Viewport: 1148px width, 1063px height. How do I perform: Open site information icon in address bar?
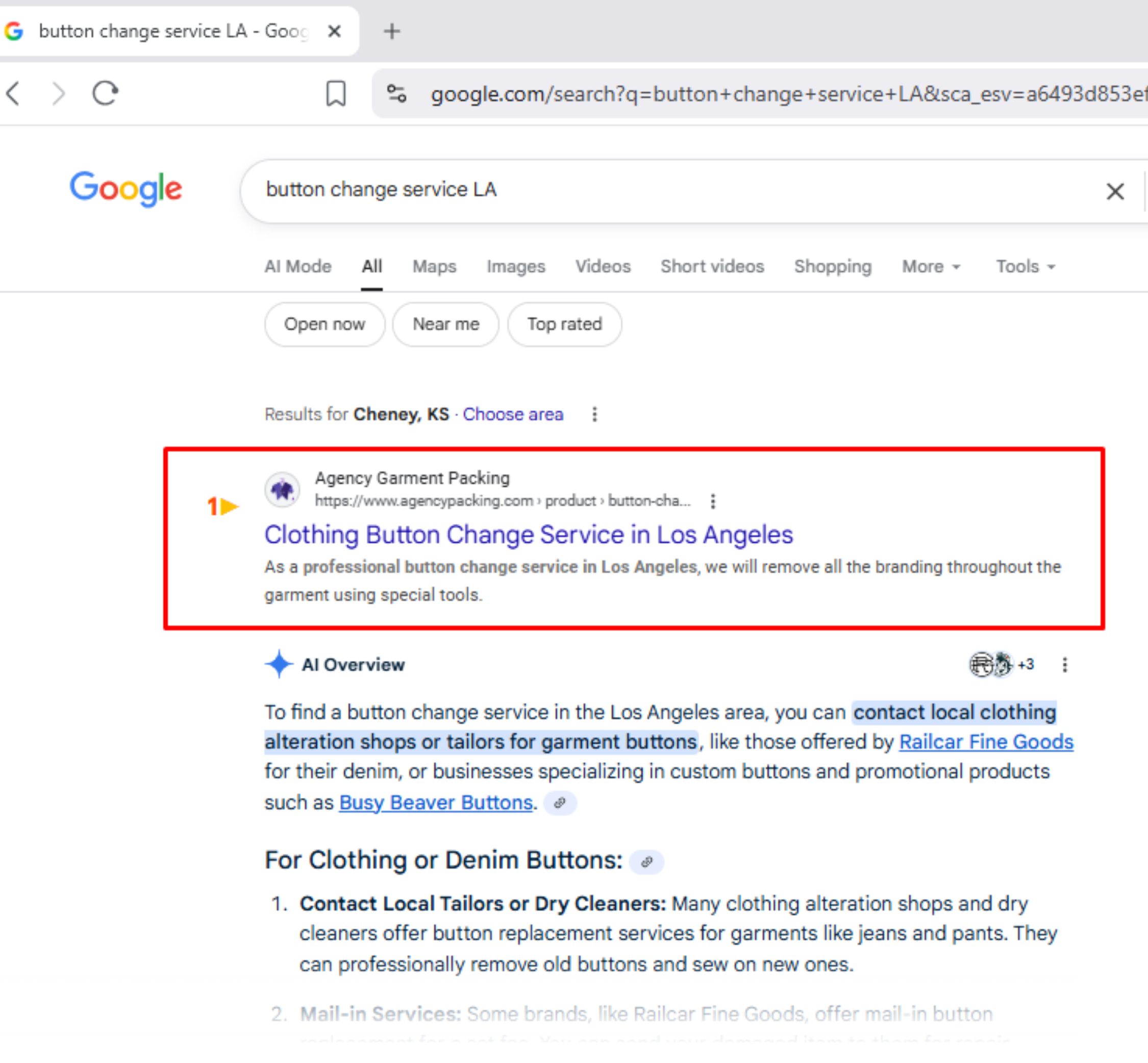[396, 93]
